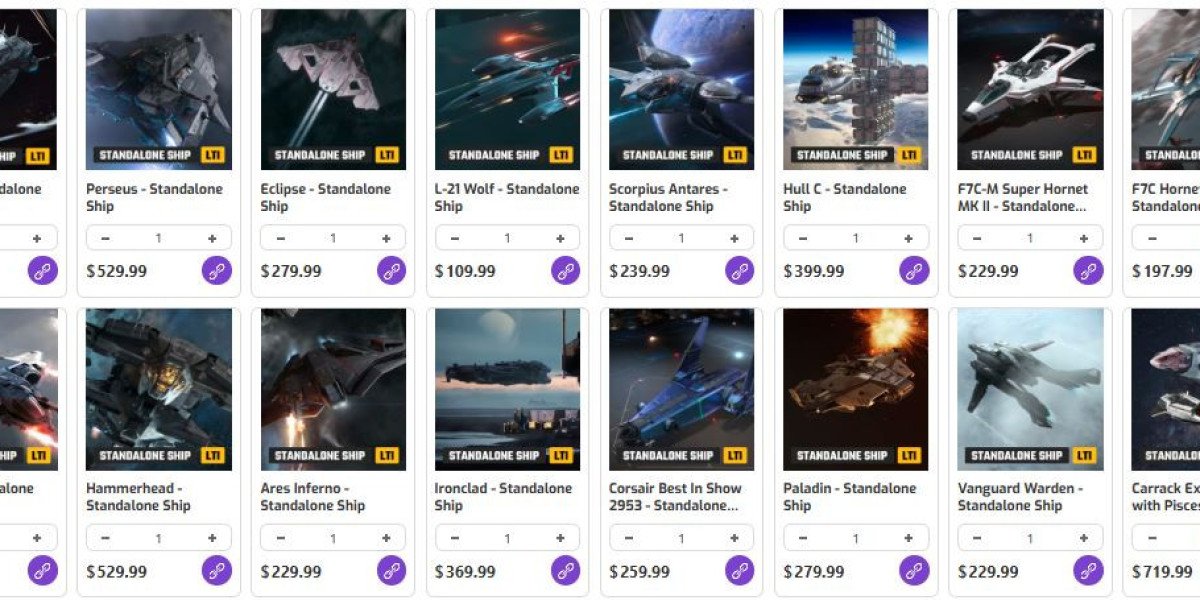The width and height of the screenshot is (1200, 600).
Task: Increase quantity of Perseus ship
Action: click(212, 238)
